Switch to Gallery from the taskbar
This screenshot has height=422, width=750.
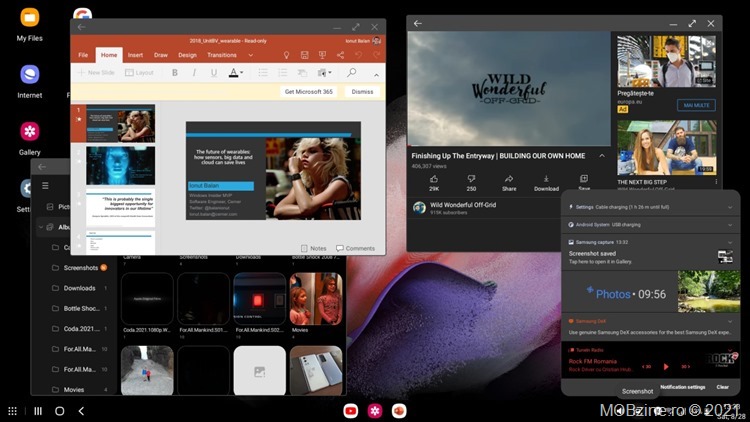pos(375,411)
